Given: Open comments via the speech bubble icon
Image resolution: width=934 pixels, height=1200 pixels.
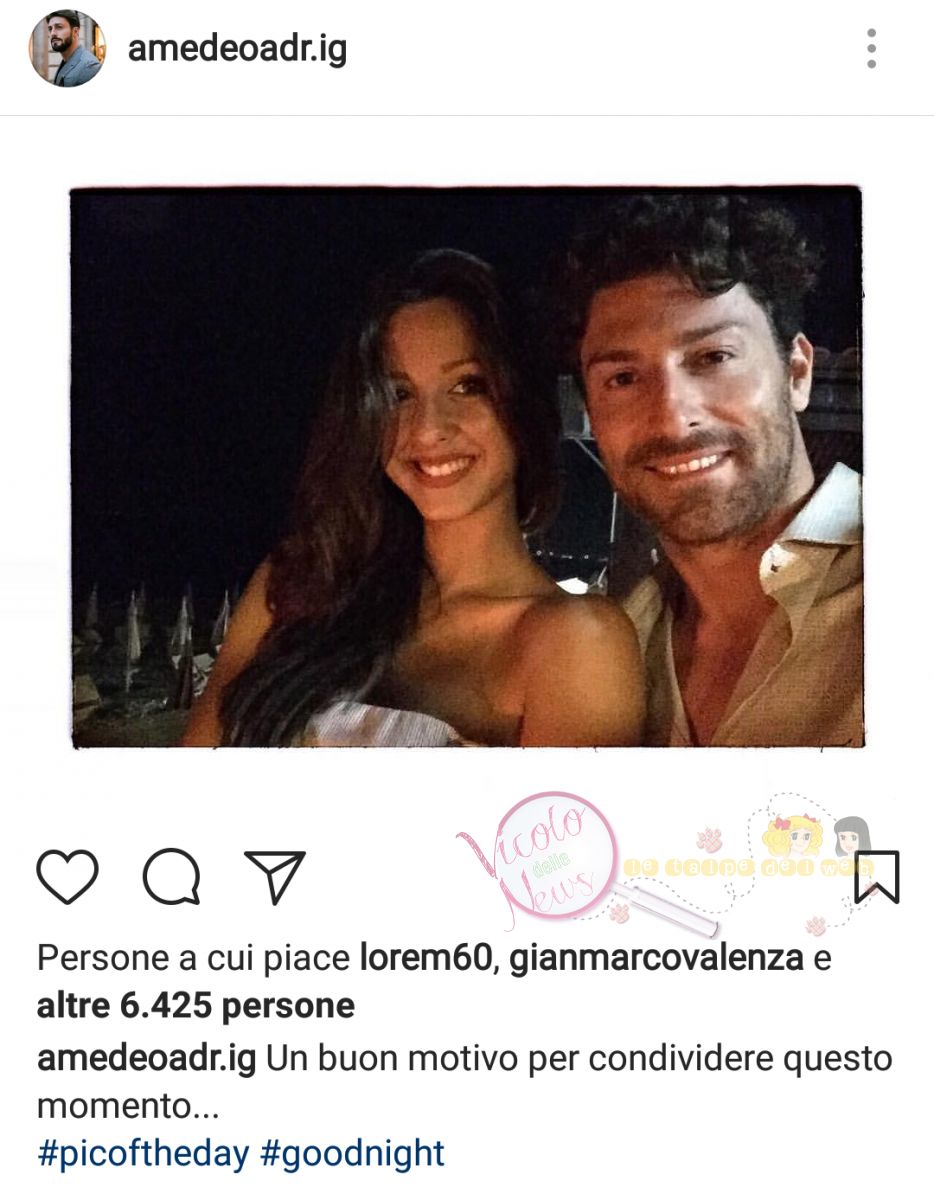Looking at the screenshot, I should (x=171, y=877).
